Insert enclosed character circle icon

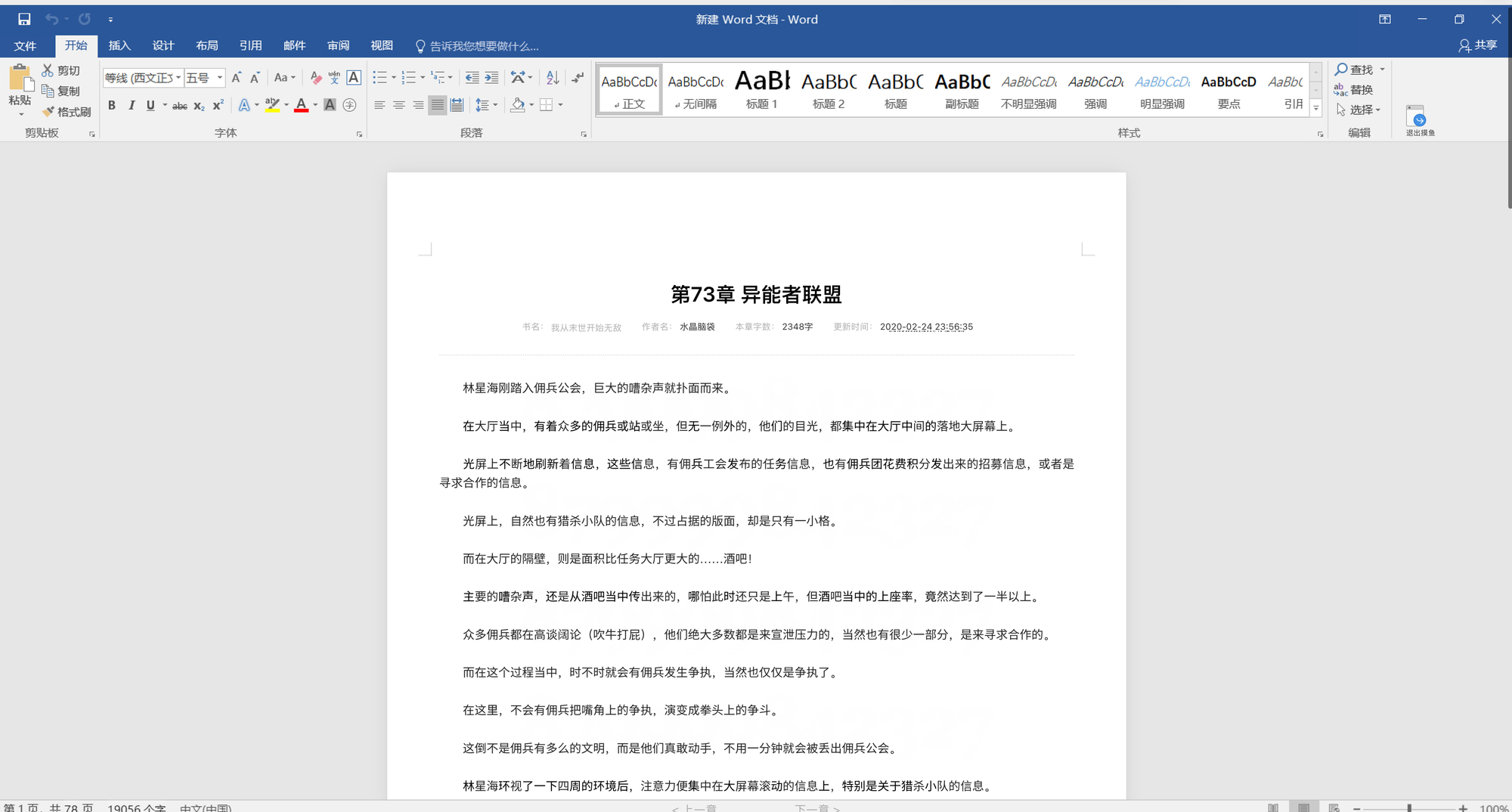(349, 105)
